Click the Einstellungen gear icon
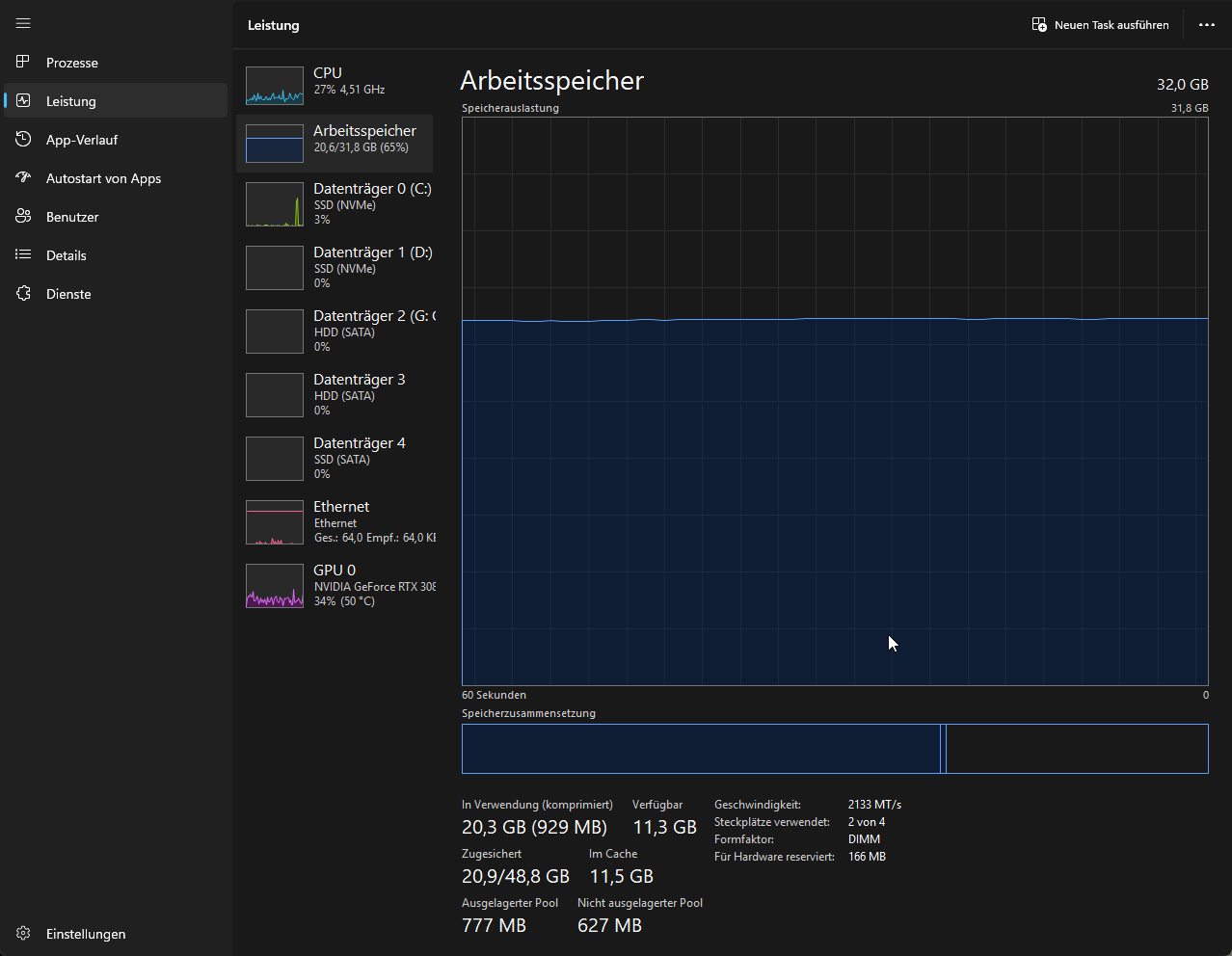This screenshot has height=956, width=1232. pos(23,933)
